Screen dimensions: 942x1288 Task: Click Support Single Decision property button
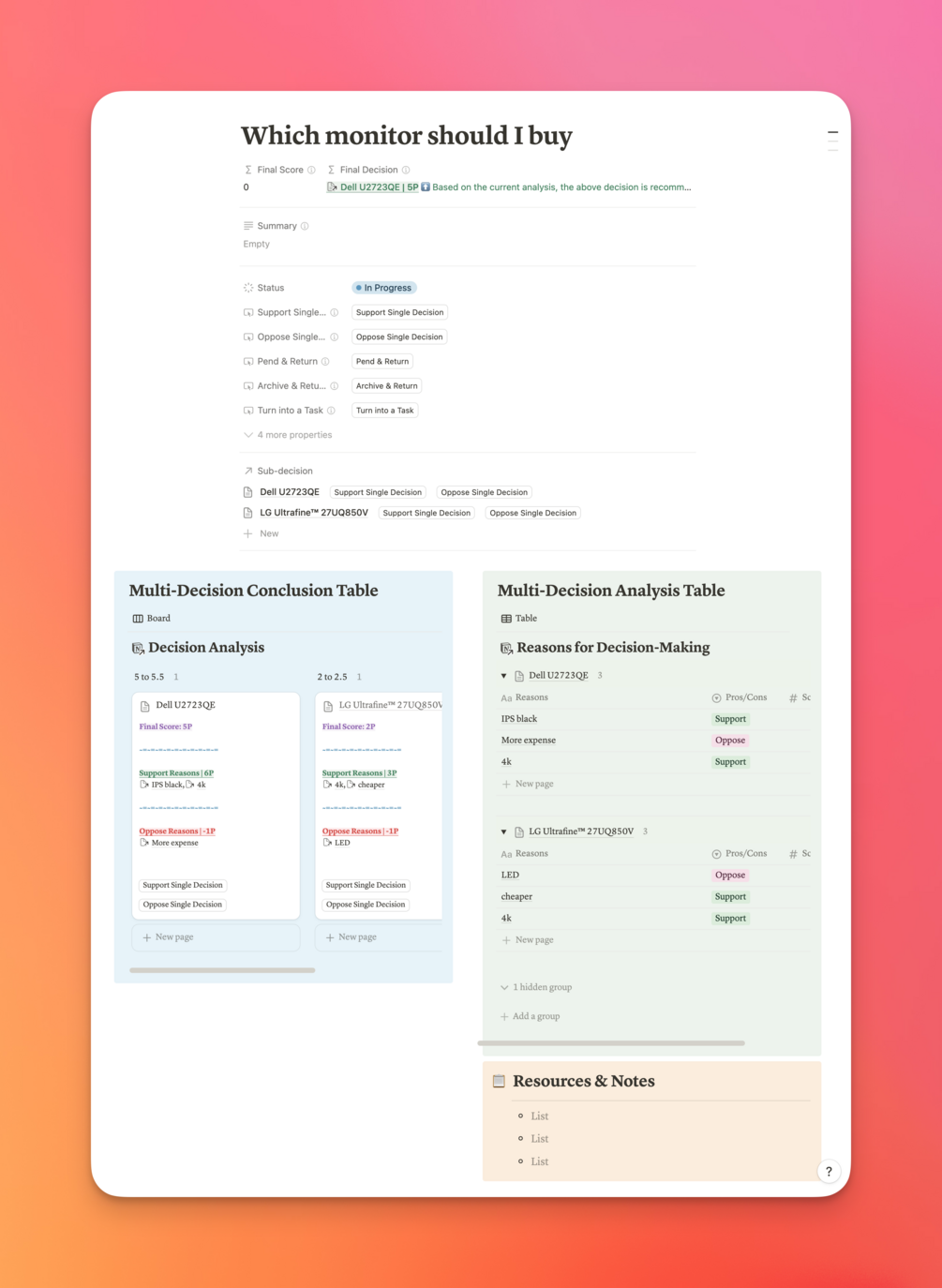tap(400, 312)
